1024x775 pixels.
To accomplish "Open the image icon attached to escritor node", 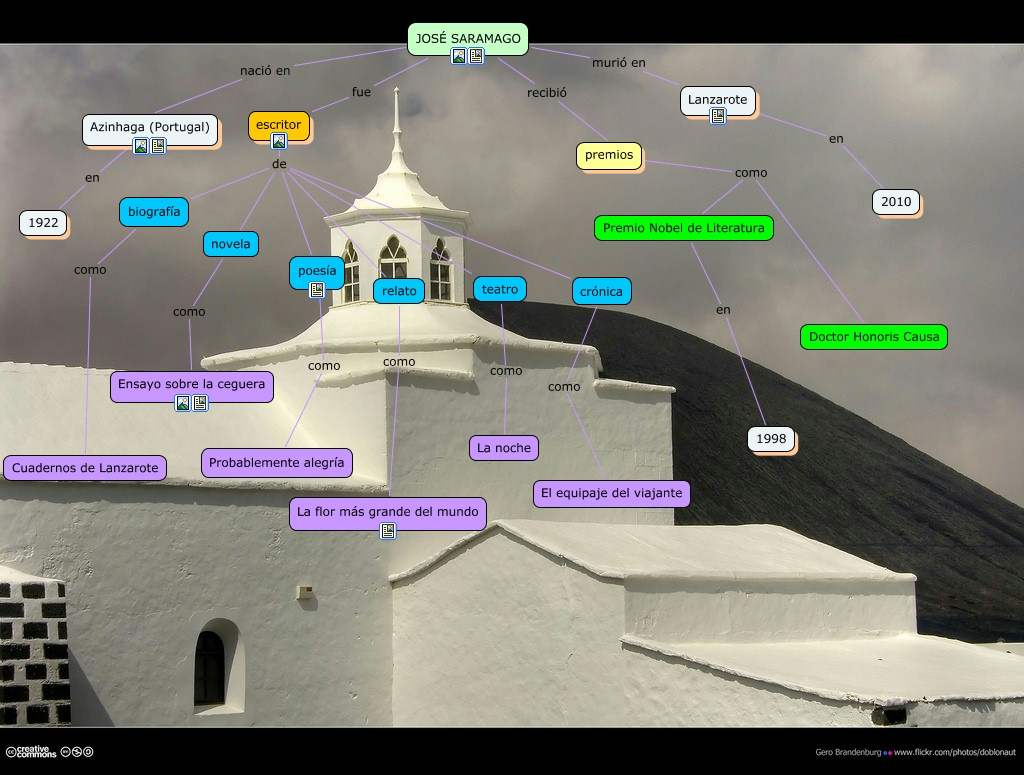I will point(279,142).
